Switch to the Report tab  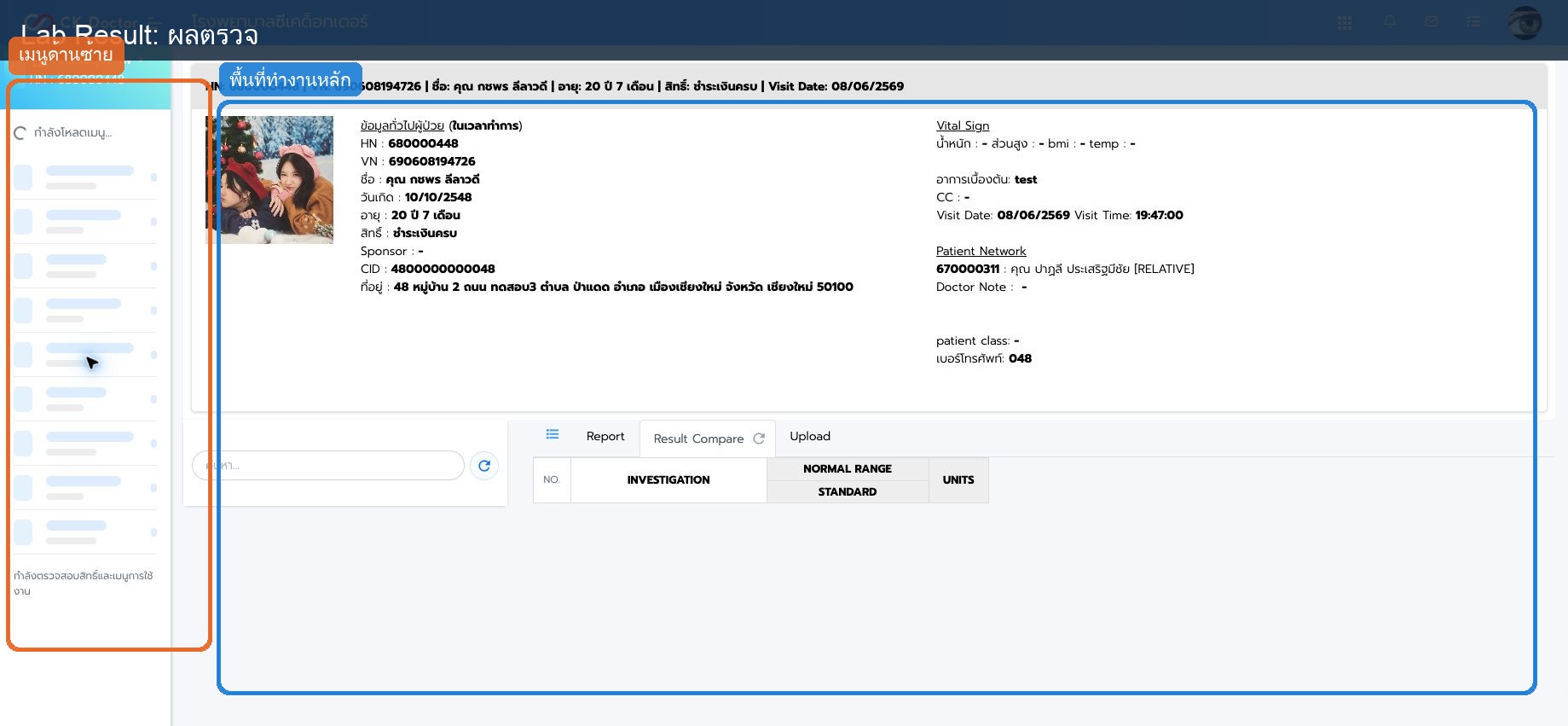coord(605,436)
